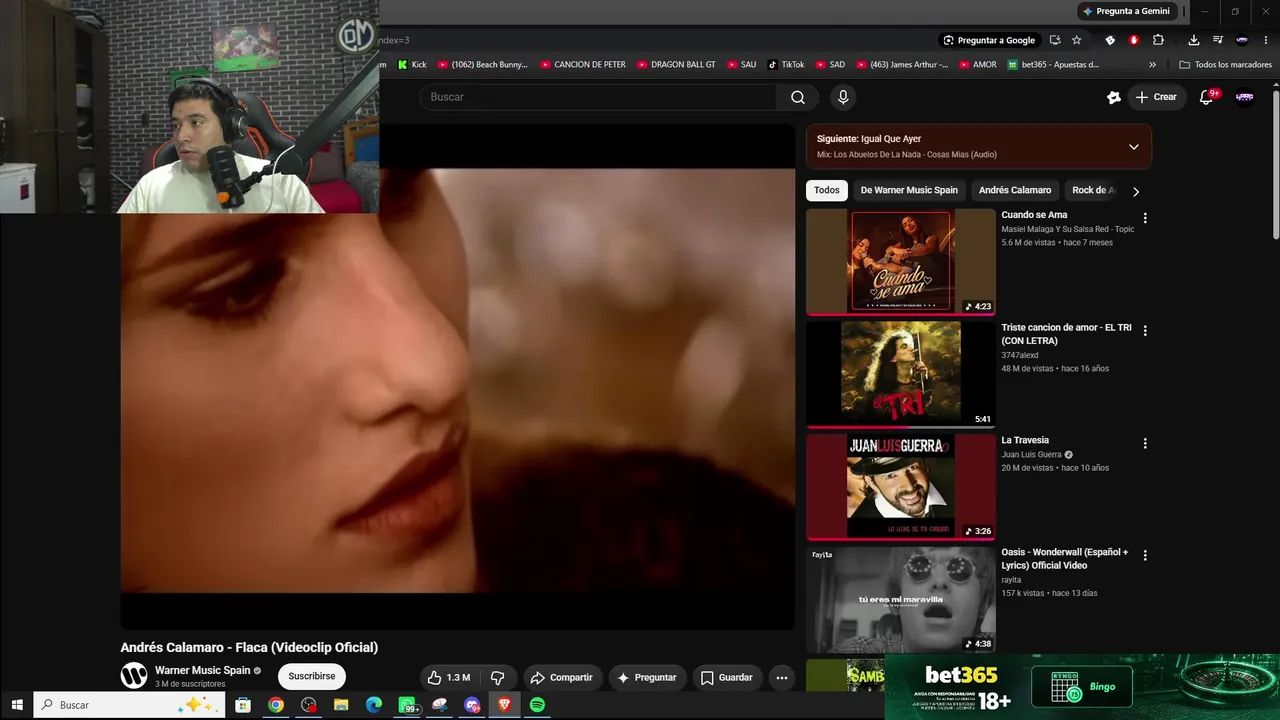Open the Windows Start menu

[x=16, y=705]
